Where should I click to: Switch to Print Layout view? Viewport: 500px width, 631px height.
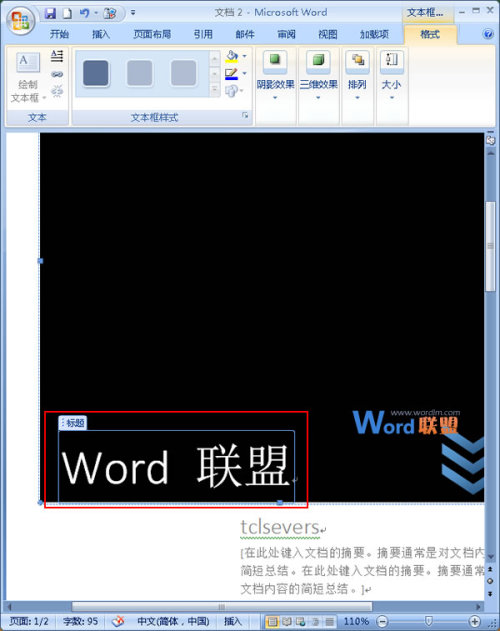273,622
